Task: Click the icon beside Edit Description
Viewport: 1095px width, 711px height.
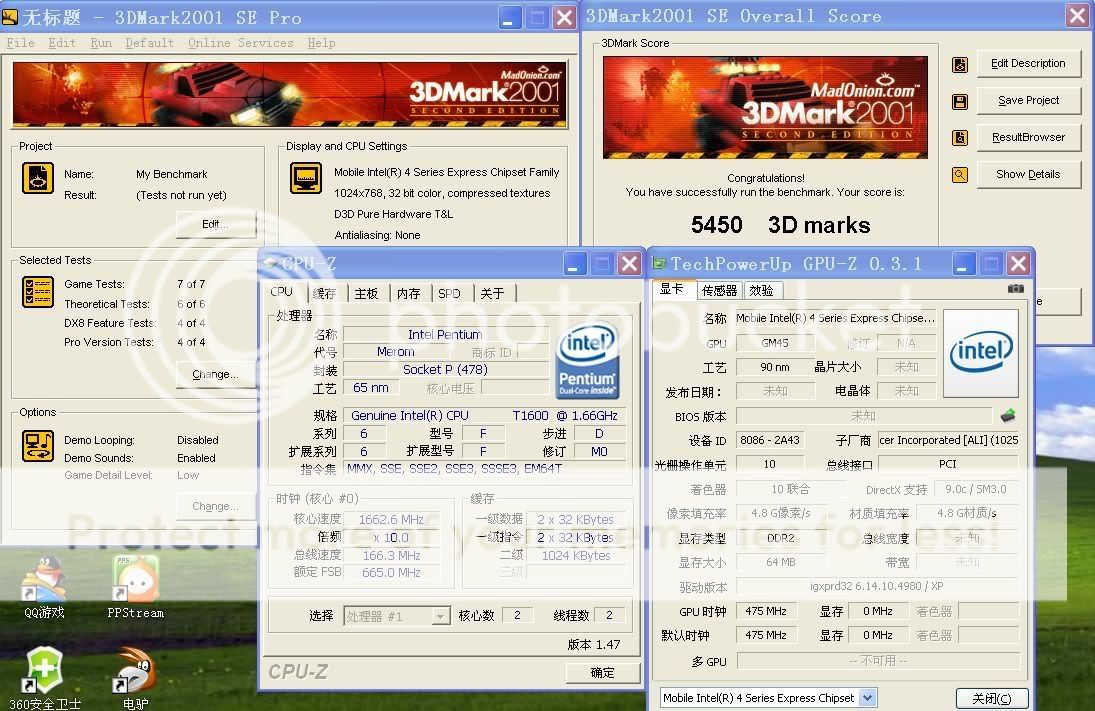Action: point(960,65)
